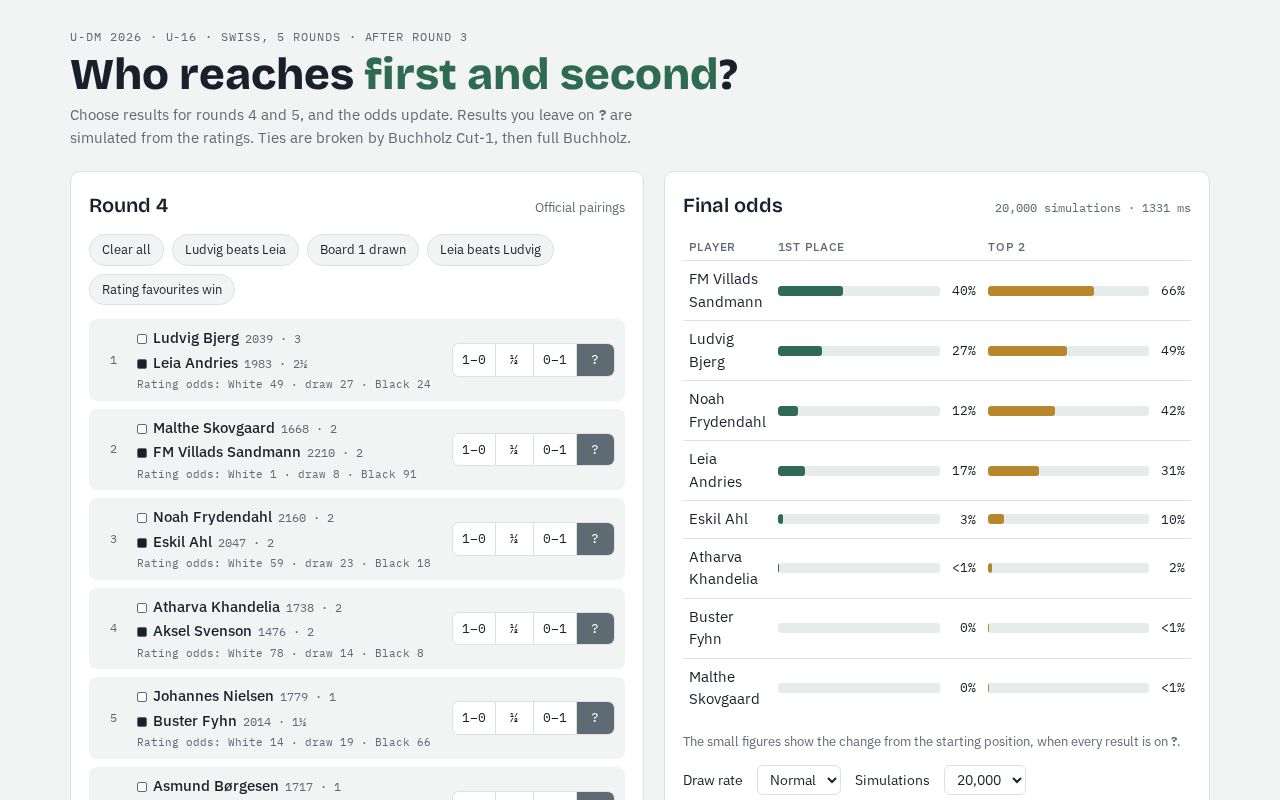The width and height of the screenshot is (1280, 800).
Task: Open the Draw rate dropdown
Action: click(799, 780)
